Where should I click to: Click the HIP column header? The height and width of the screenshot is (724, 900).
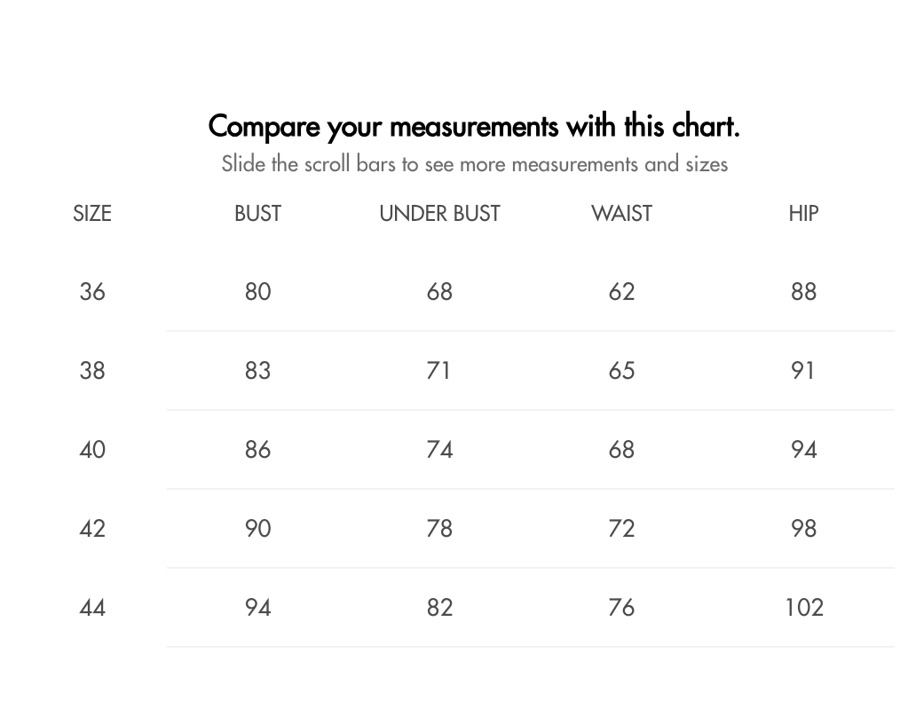coord(804,214)
